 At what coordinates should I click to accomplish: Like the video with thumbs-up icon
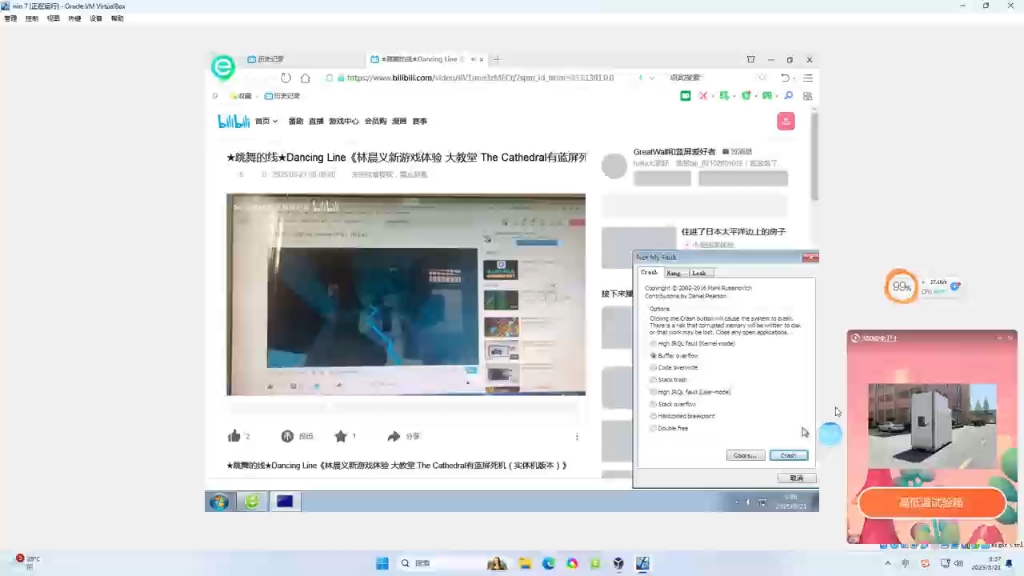point(234,436)
